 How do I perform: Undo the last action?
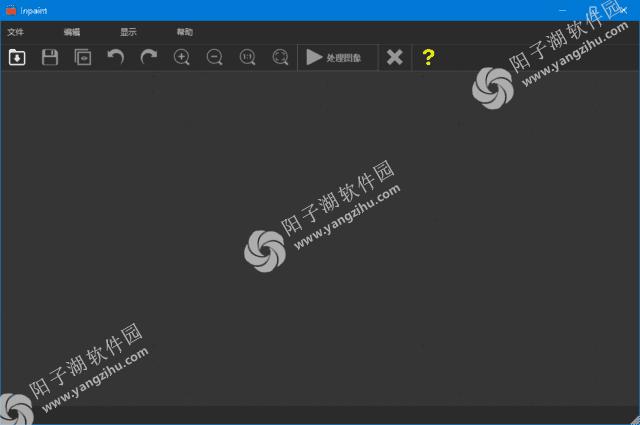point(116,57)
